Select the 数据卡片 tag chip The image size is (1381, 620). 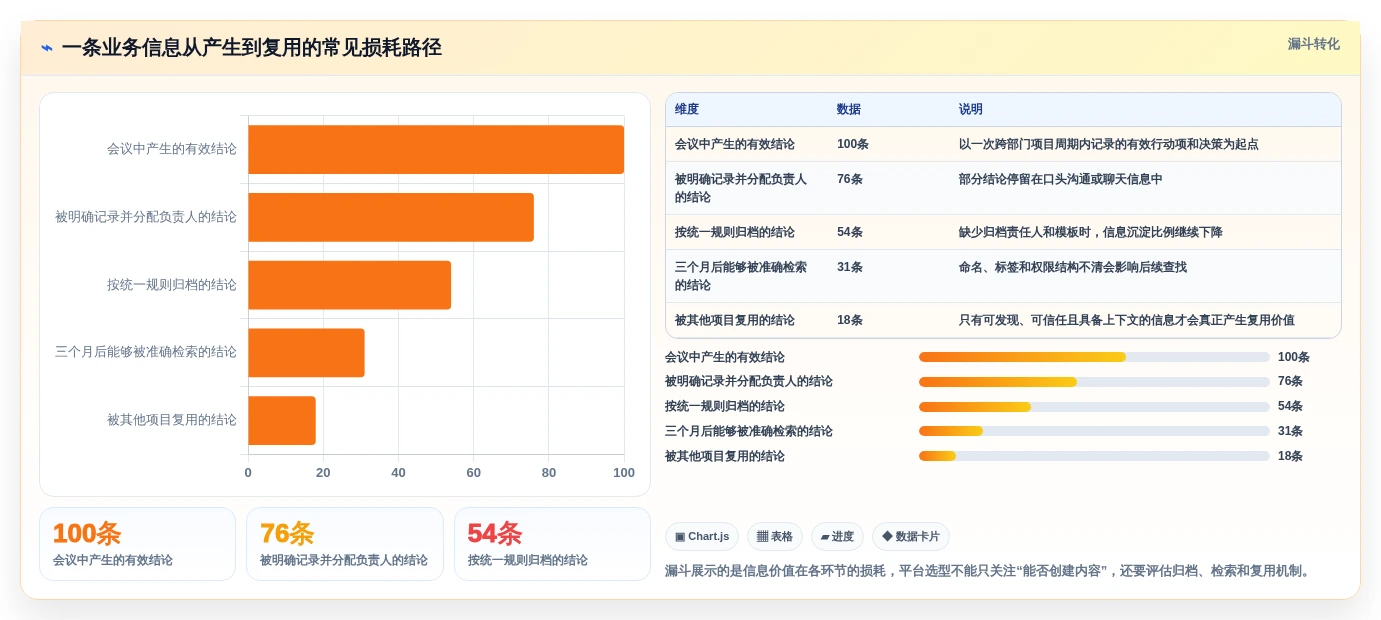(x=911, y=537)
